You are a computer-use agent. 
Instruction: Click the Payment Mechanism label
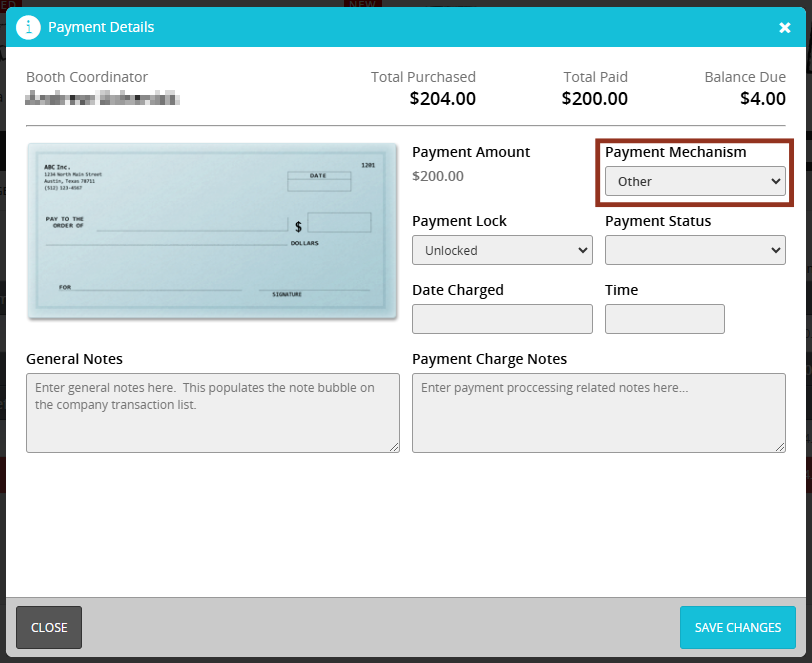coord(675,152)
